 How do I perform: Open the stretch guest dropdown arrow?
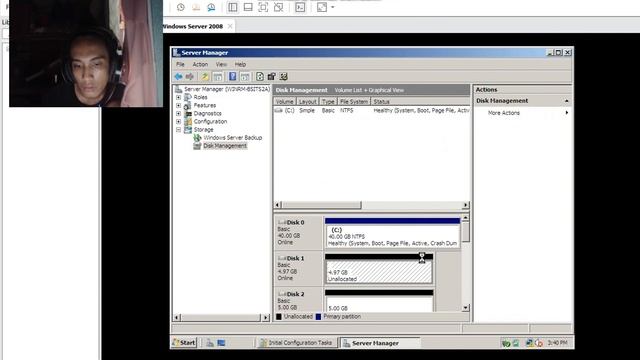332,7
